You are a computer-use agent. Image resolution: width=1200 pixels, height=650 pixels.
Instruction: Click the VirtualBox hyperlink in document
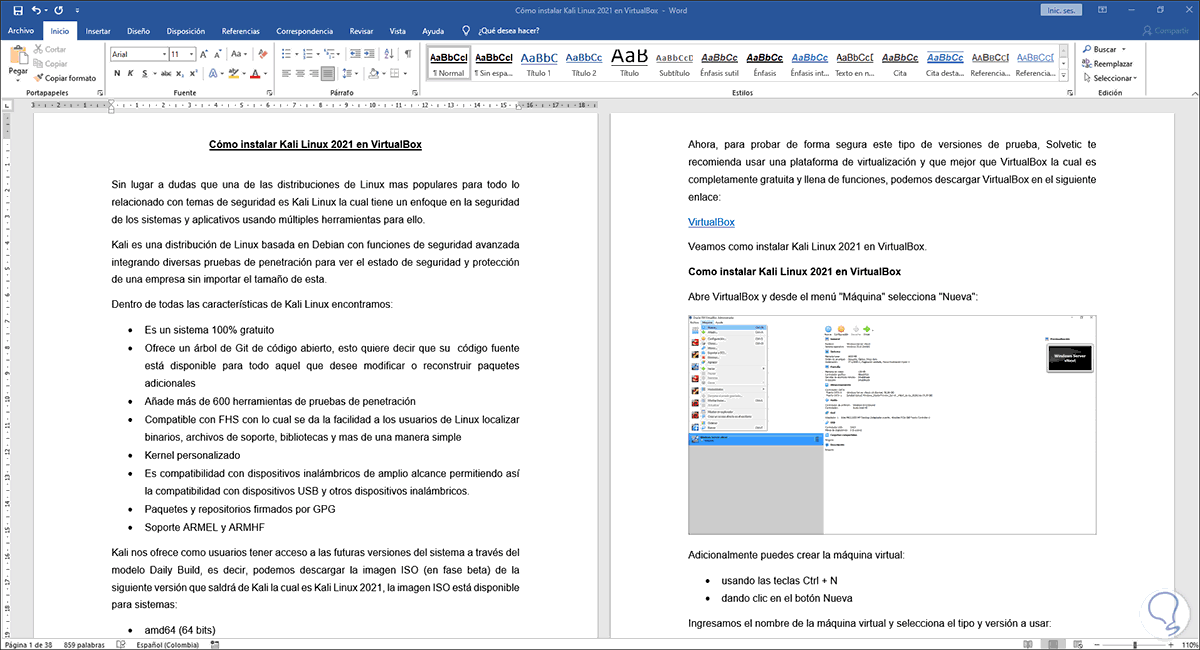pyautogui.click(x=711, y=222)
